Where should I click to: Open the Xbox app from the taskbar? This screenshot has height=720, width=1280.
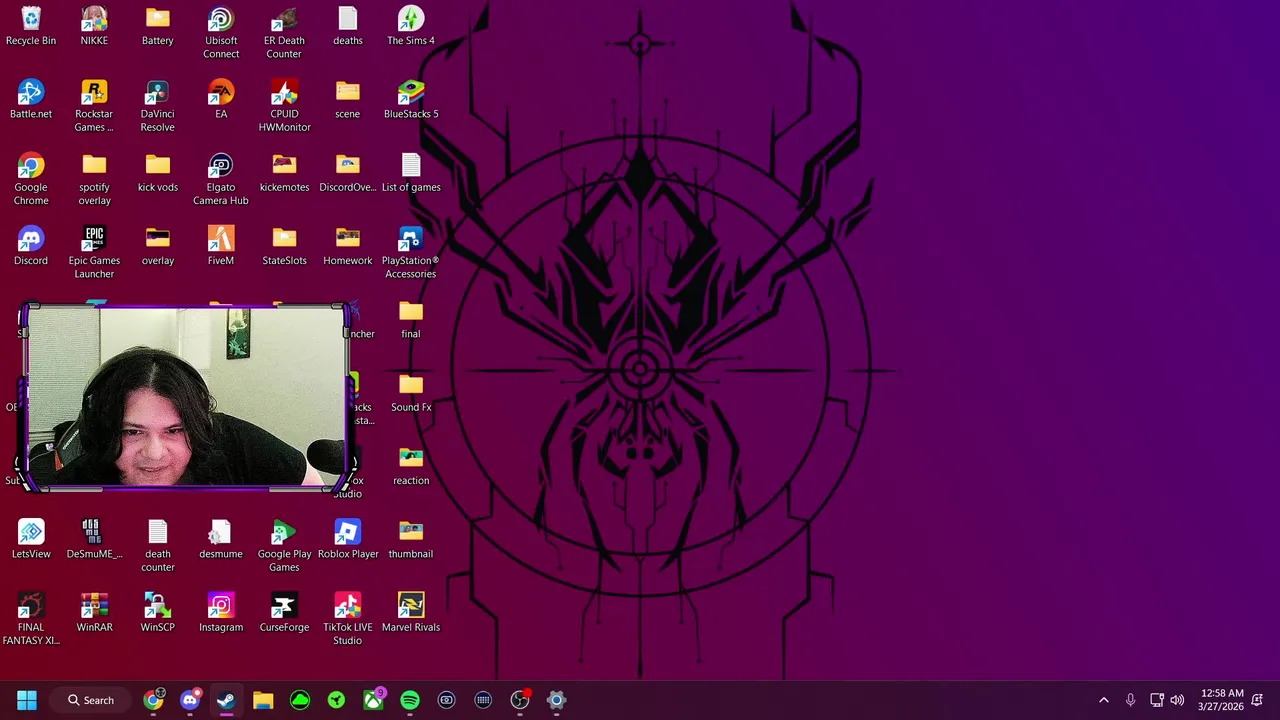tap(373, 700)
